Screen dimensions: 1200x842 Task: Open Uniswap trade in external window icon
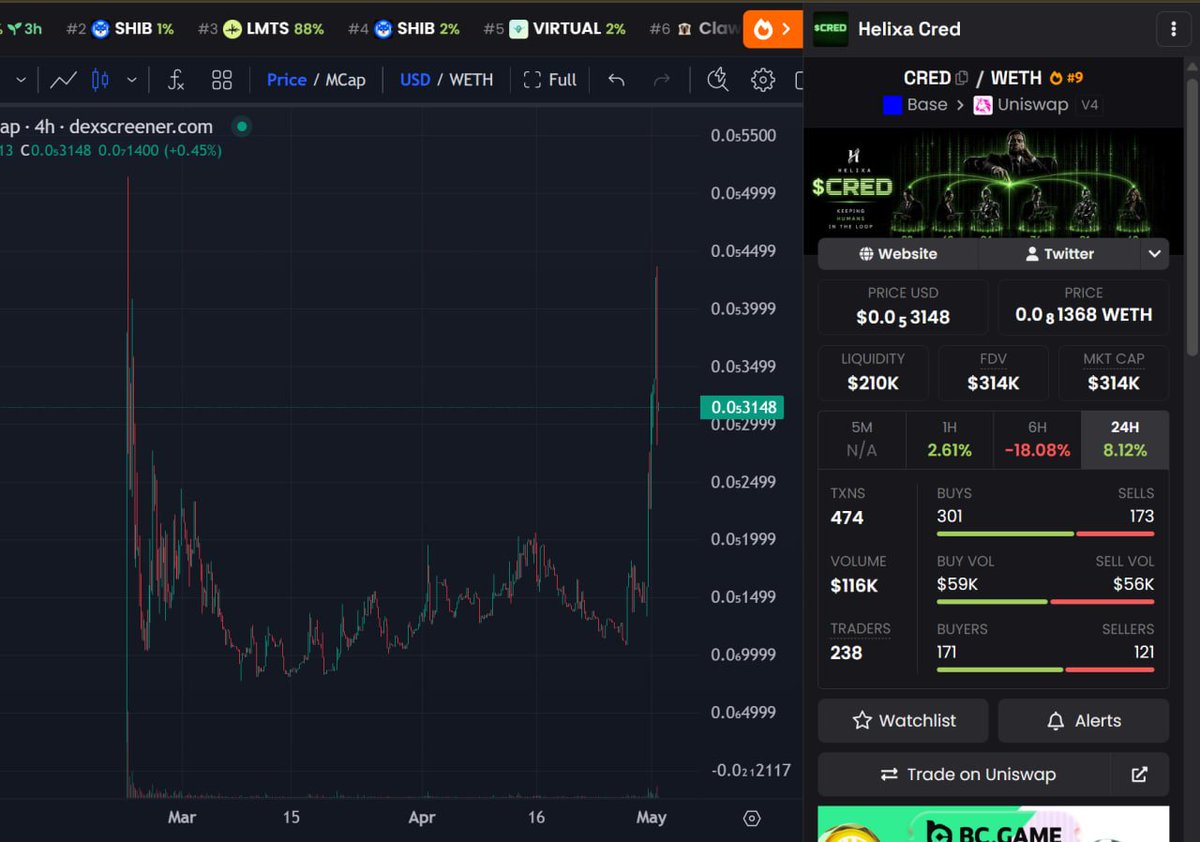[x=1140, y=775]
